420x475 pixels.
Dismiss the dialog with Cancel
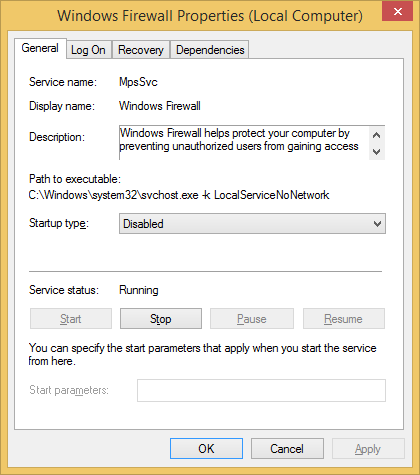pos(287,449)
